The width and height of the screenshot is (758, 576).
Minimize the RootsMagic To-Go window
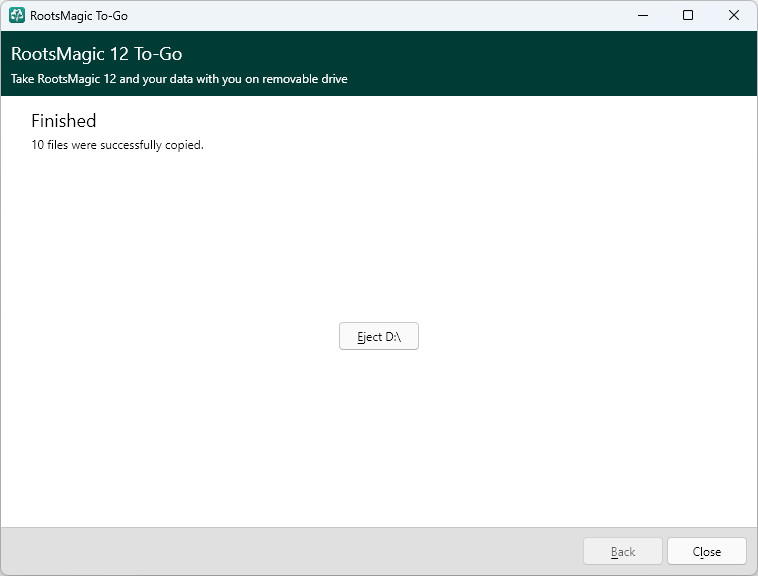tap(642, 15)
